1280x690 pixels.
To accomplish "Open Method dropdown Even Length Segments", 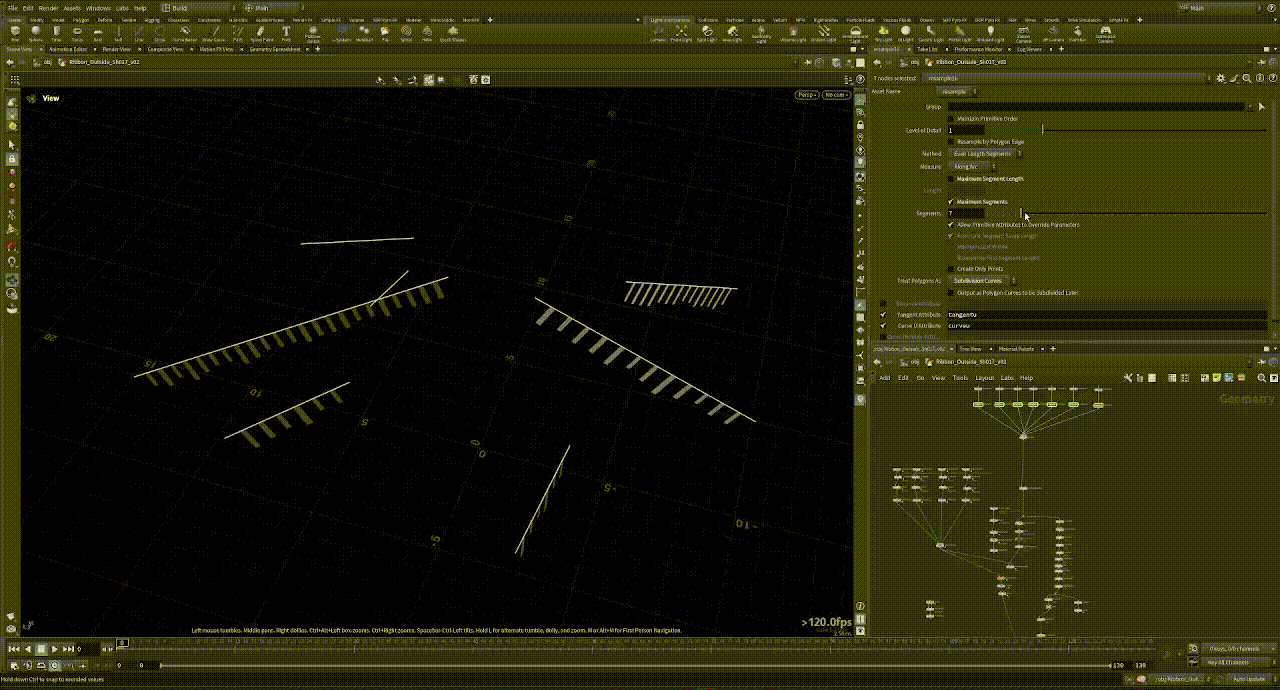I will (985, 154).
